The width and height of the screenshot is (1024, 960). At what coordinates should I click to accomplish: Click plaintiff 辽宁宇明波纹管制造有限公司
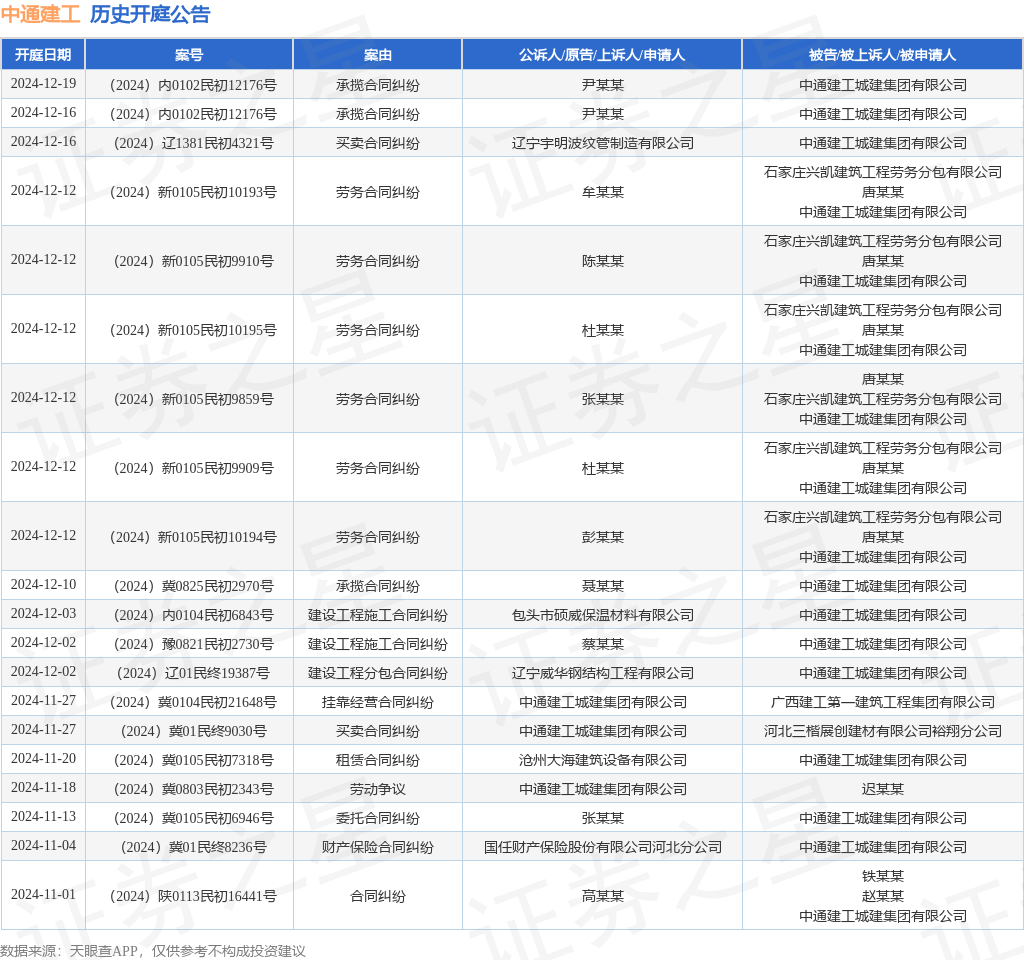click(602, 143)
